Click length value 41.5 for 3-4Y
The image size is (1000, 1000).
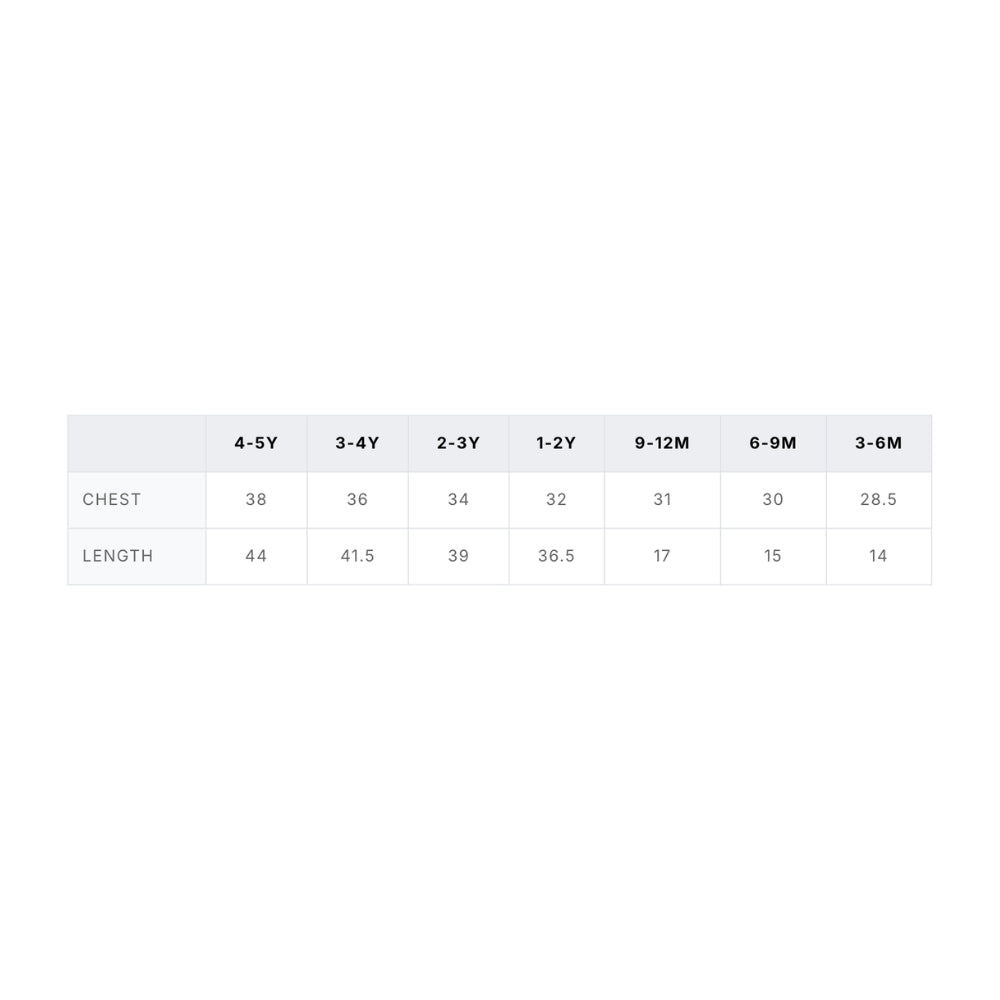click(357, 556)
